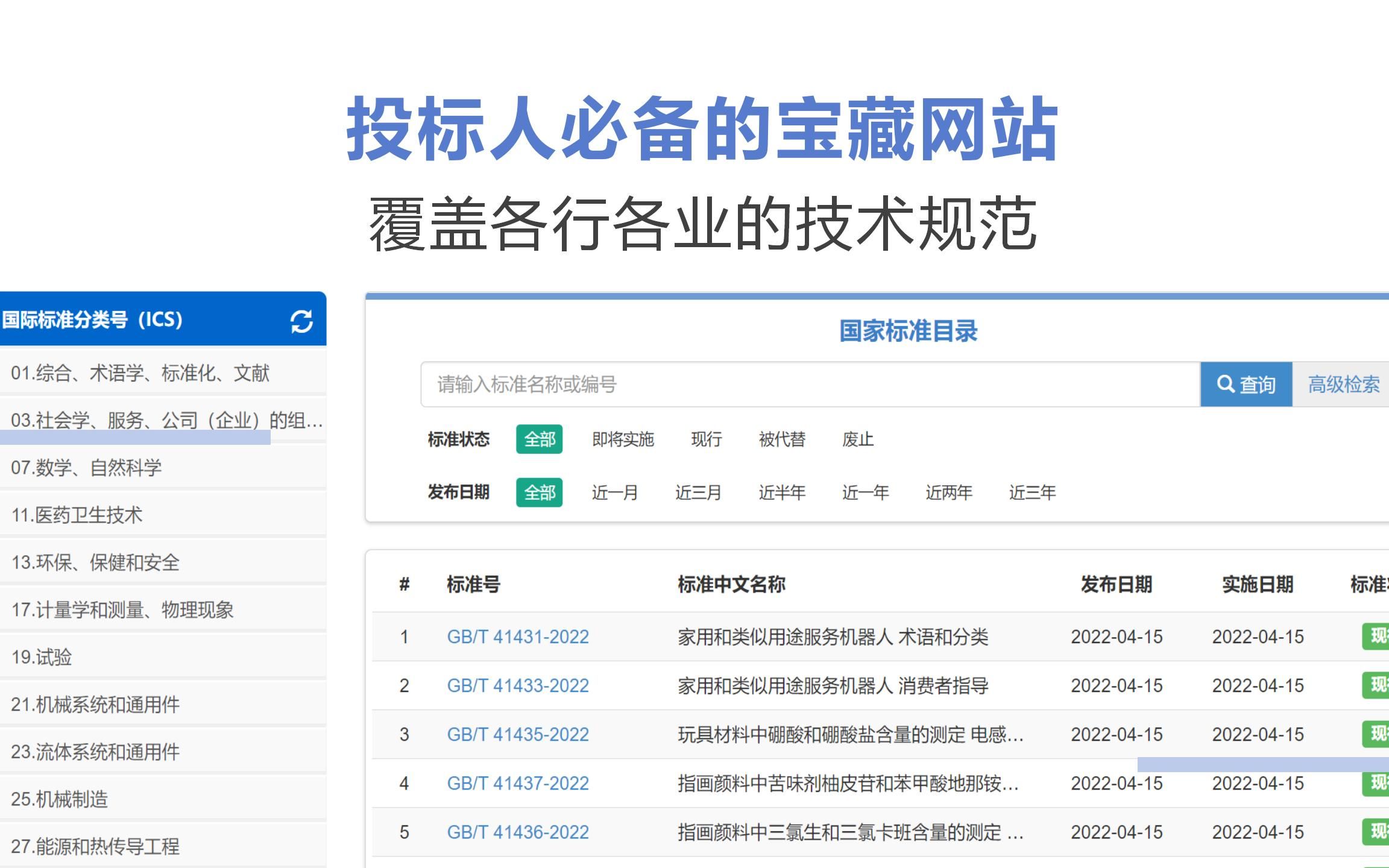Open category 25.机械制造
Viewport: 1389px width, 868px height.
tap(163, 799)
